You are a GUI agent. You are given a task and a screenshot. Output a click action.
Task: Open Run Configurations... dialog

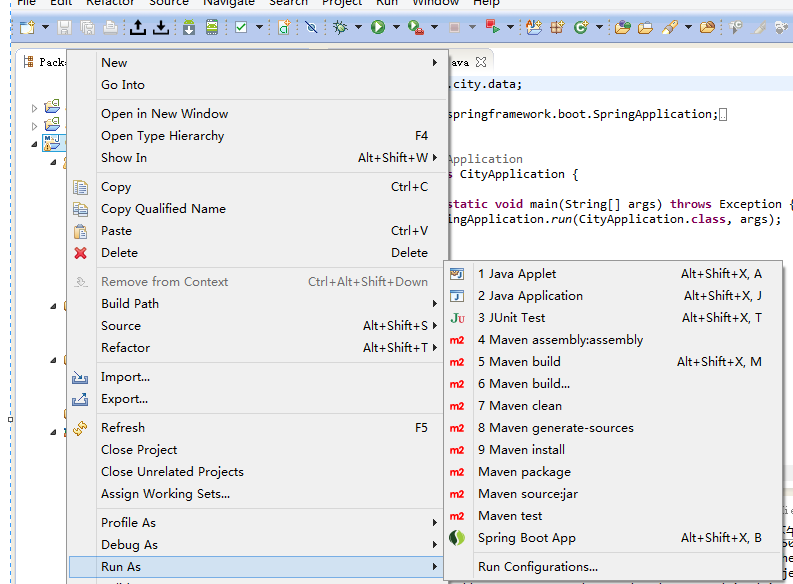point(613,567)
